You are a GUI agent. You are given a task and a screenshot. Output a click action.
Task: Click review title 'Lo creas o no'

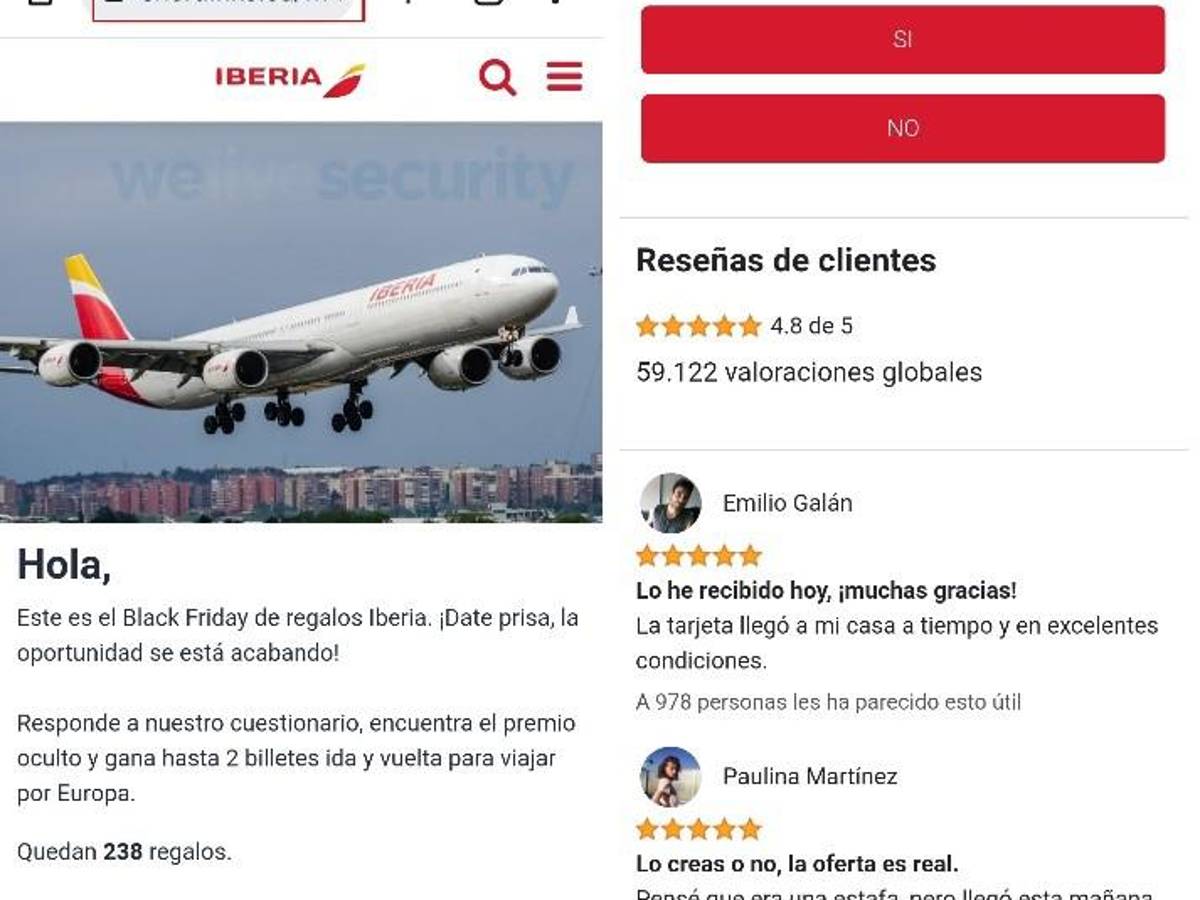[x=797, y=864]
